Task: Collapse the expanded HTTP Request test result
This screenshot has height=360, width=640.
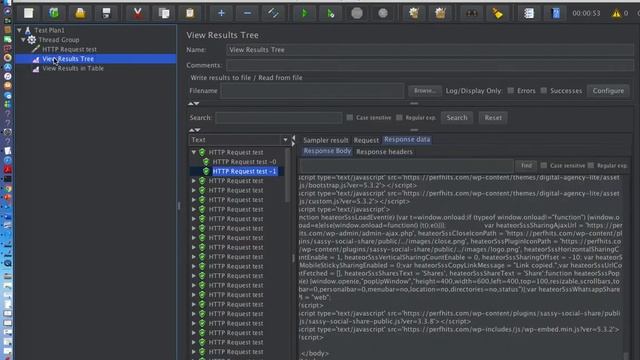Action: click(x=194, y=152)
